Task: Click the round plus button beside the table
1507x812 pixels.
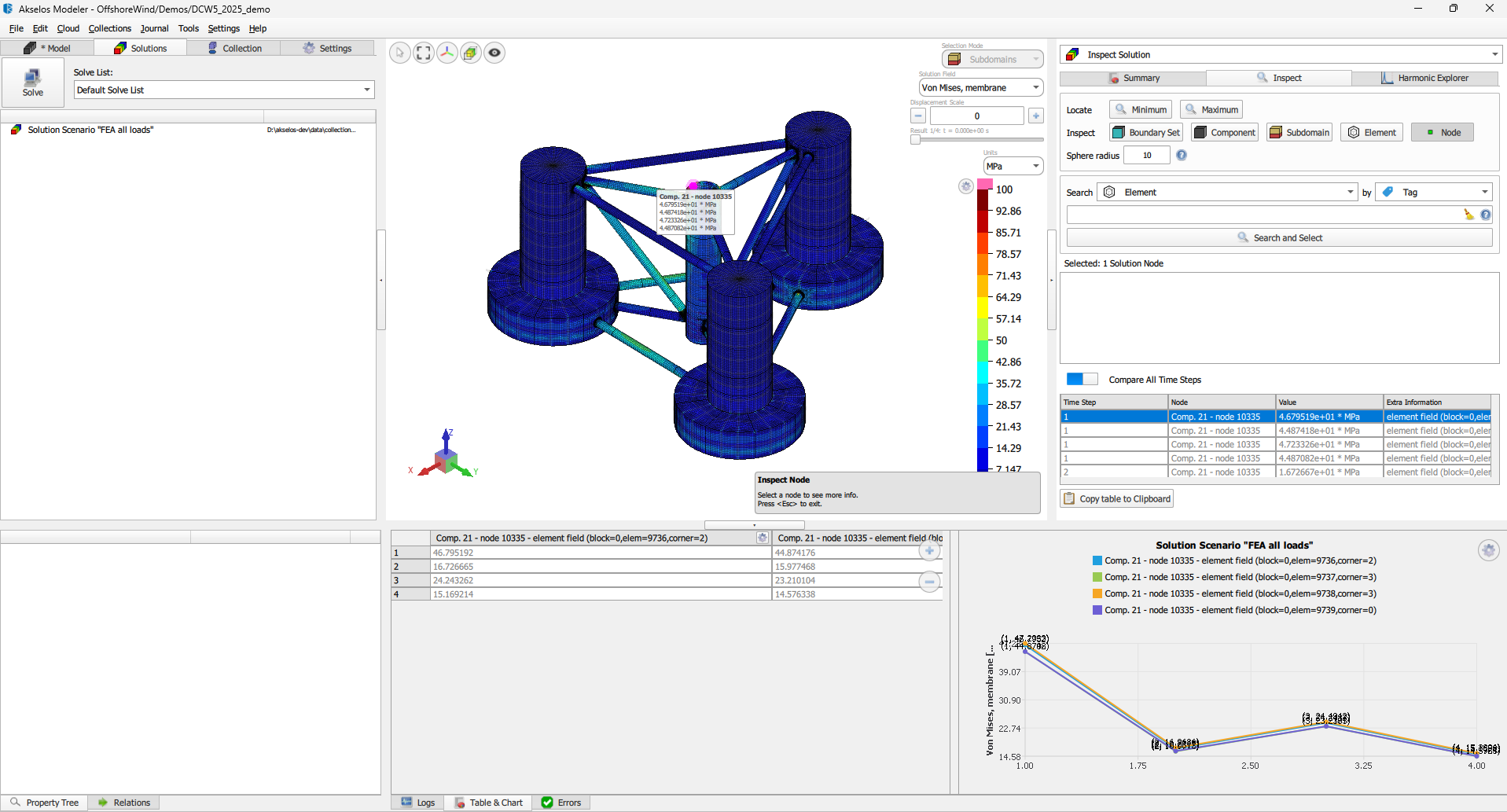Action: pos(929,551)
